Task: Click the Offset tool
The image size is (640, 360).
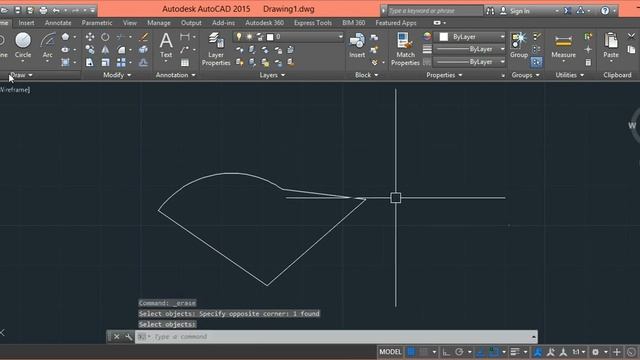Action: [x=144, y=62]
